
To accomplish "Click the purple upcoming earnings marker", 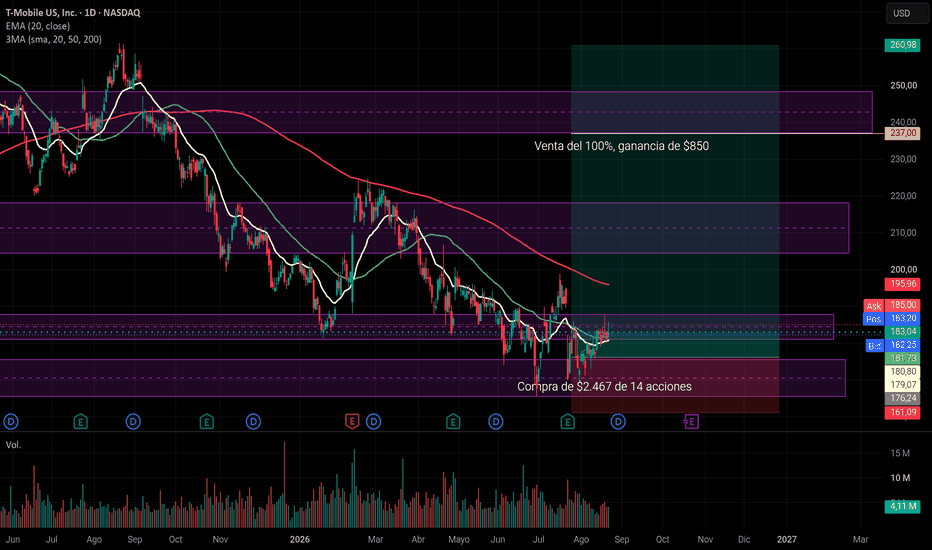I will 691,422.
